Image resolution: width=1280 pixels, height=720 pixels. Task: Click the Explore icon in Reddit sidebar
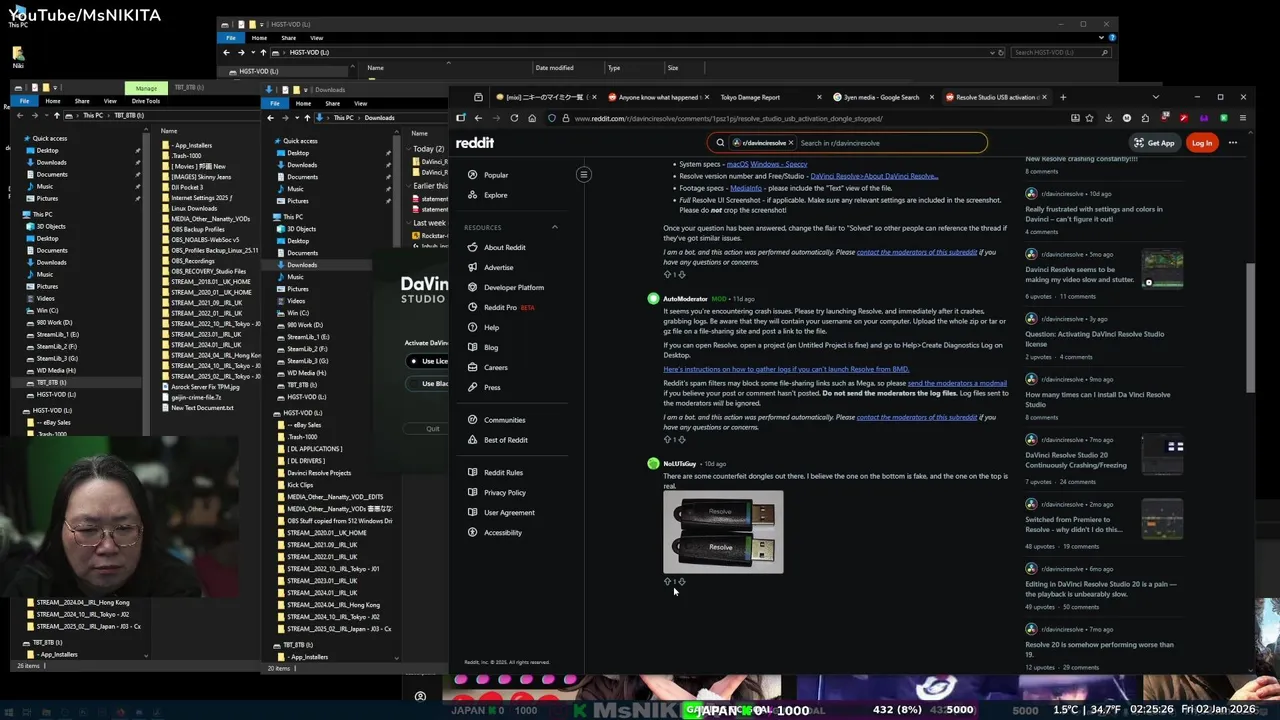tap(472, 195)
